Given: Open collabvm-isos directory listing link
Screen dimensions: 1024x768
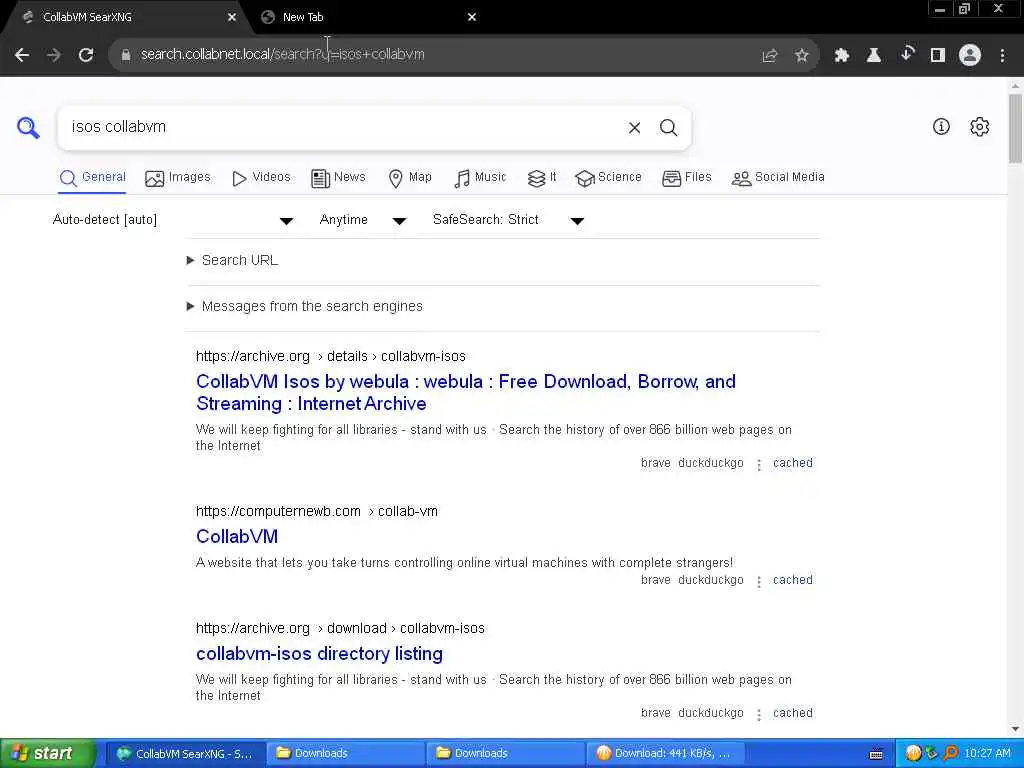Looking at the screenshot, I should click(x=319, y=654).
